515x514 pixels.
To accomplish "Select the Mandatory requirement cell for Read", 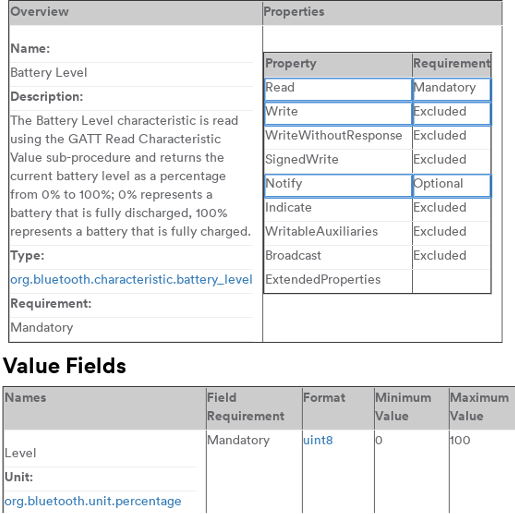I will pos(452,90).
